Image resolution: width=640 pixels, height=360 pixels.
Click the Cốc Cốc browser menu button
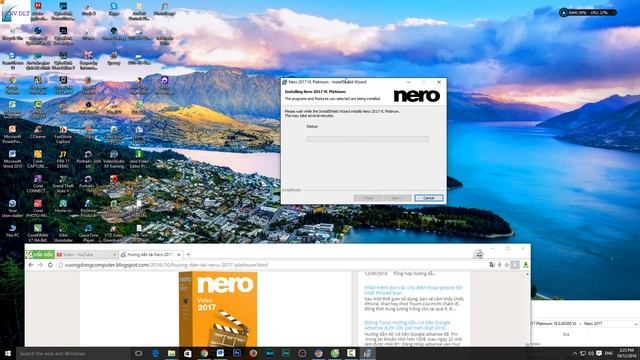pos(40,254)
